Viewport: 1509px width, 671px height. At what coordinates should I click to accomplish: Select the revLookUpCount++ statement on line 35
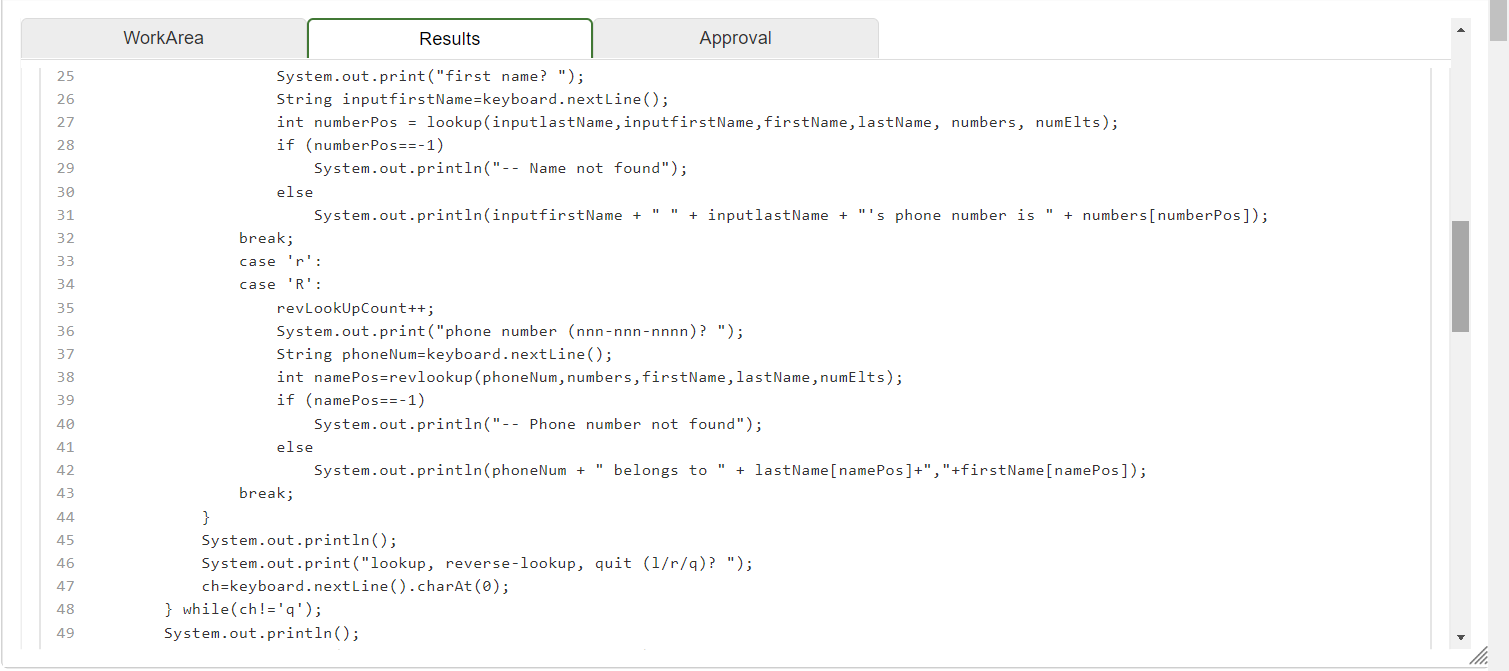click(x=354, y=307)
